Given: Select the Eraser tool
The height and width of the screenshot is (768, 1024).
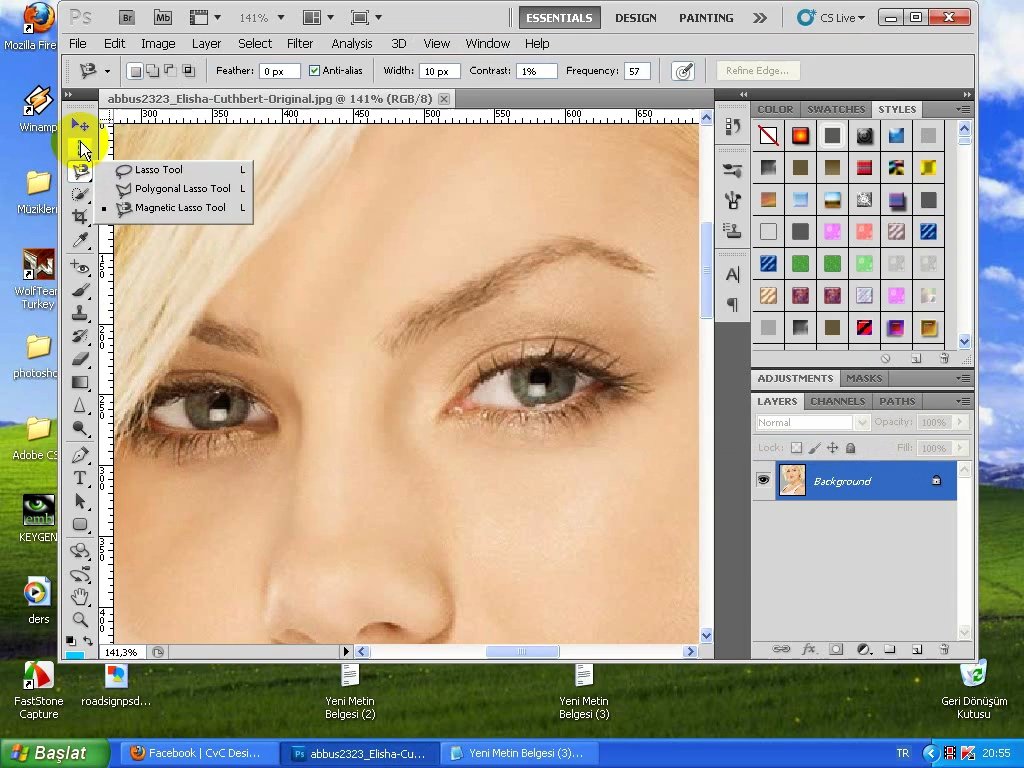Looking at the screenshot, I should (x=80, y=359).
